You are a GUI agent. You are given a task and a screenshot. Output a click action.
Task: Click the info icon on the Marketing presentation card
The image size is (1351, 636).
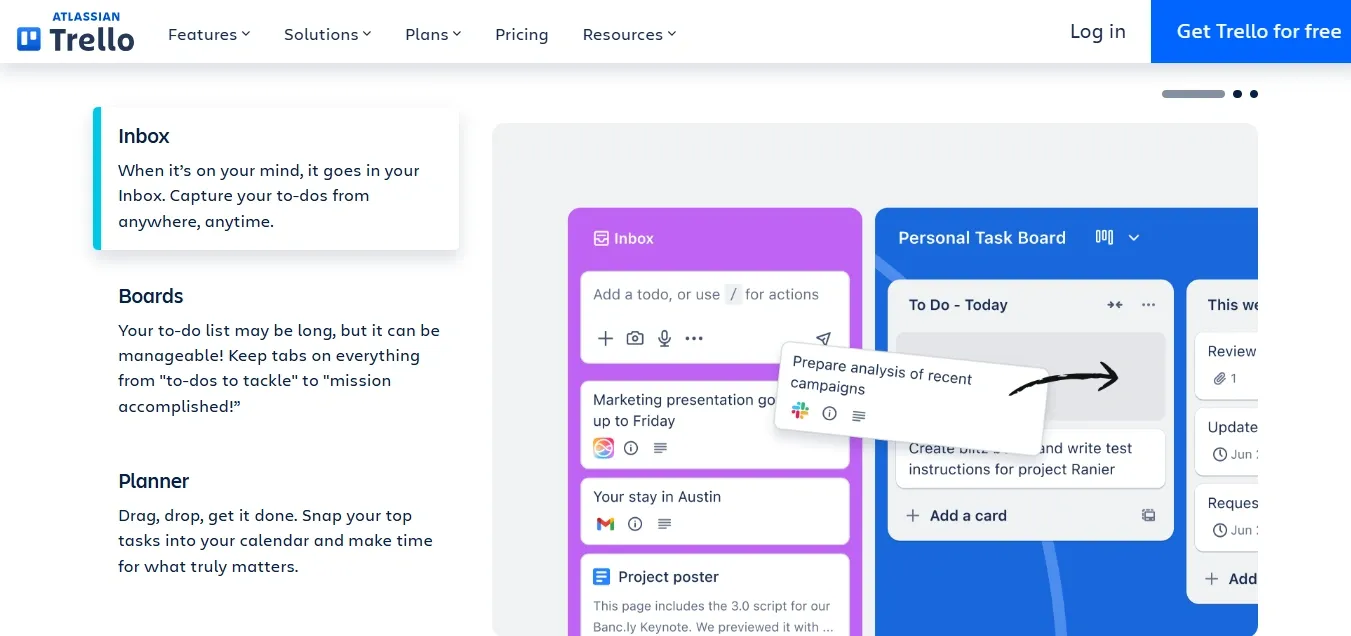(x=631, y=448)
